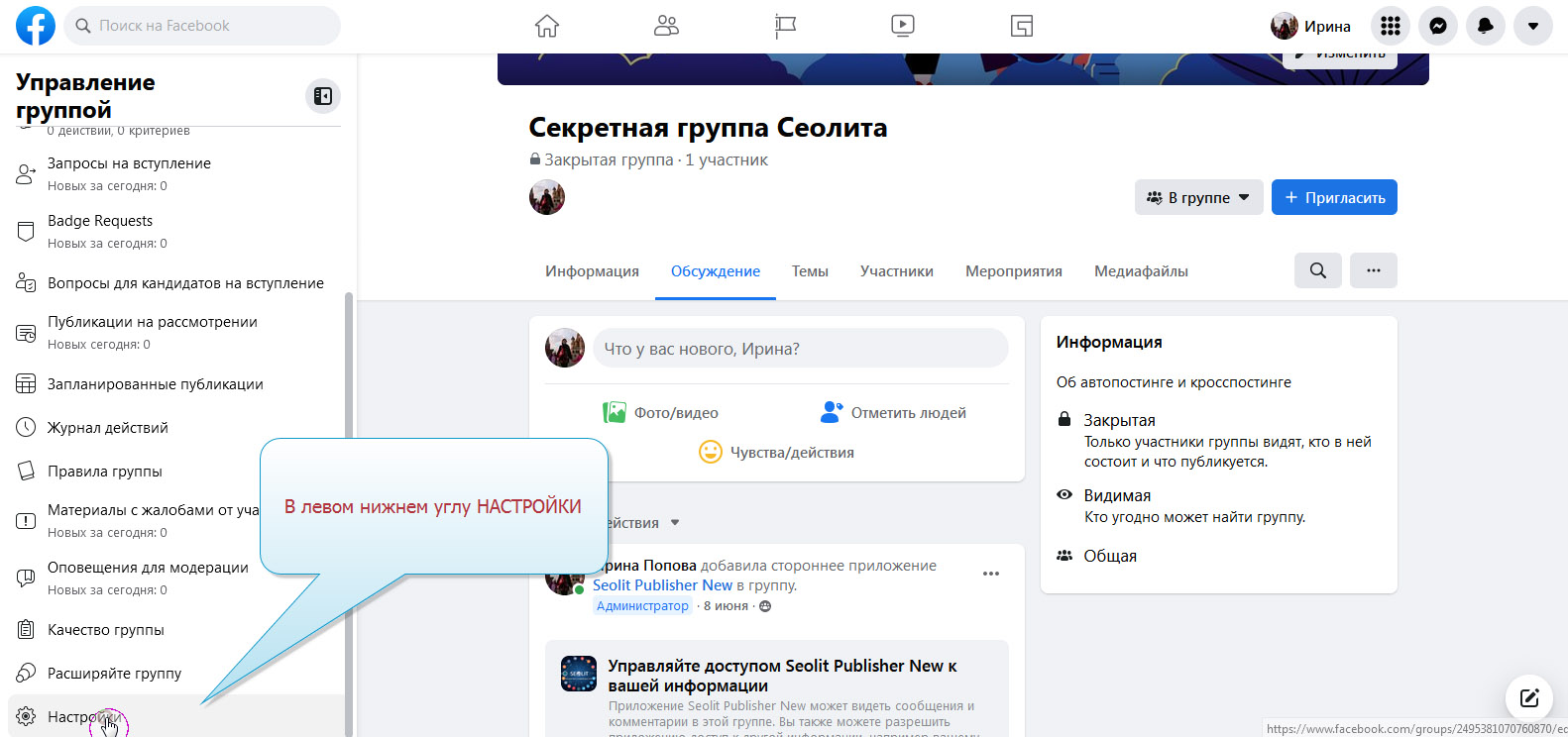The height and width of the screenshot is (737, 1568).
Task: Click the 'Что у вас нового' post field
Action: [x=800, y=349]
